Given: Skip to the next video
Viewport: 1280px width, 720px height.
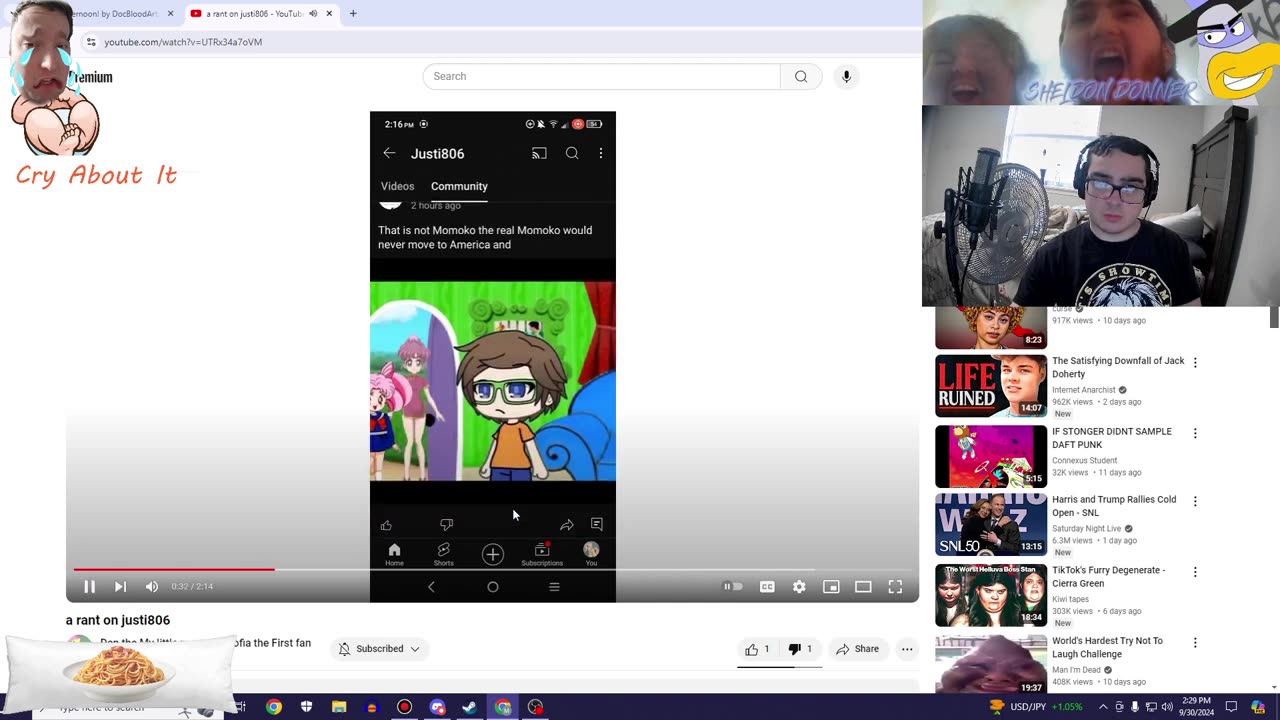Looking at the screenshot, I should pyautogui.click(x=120, y=587).
